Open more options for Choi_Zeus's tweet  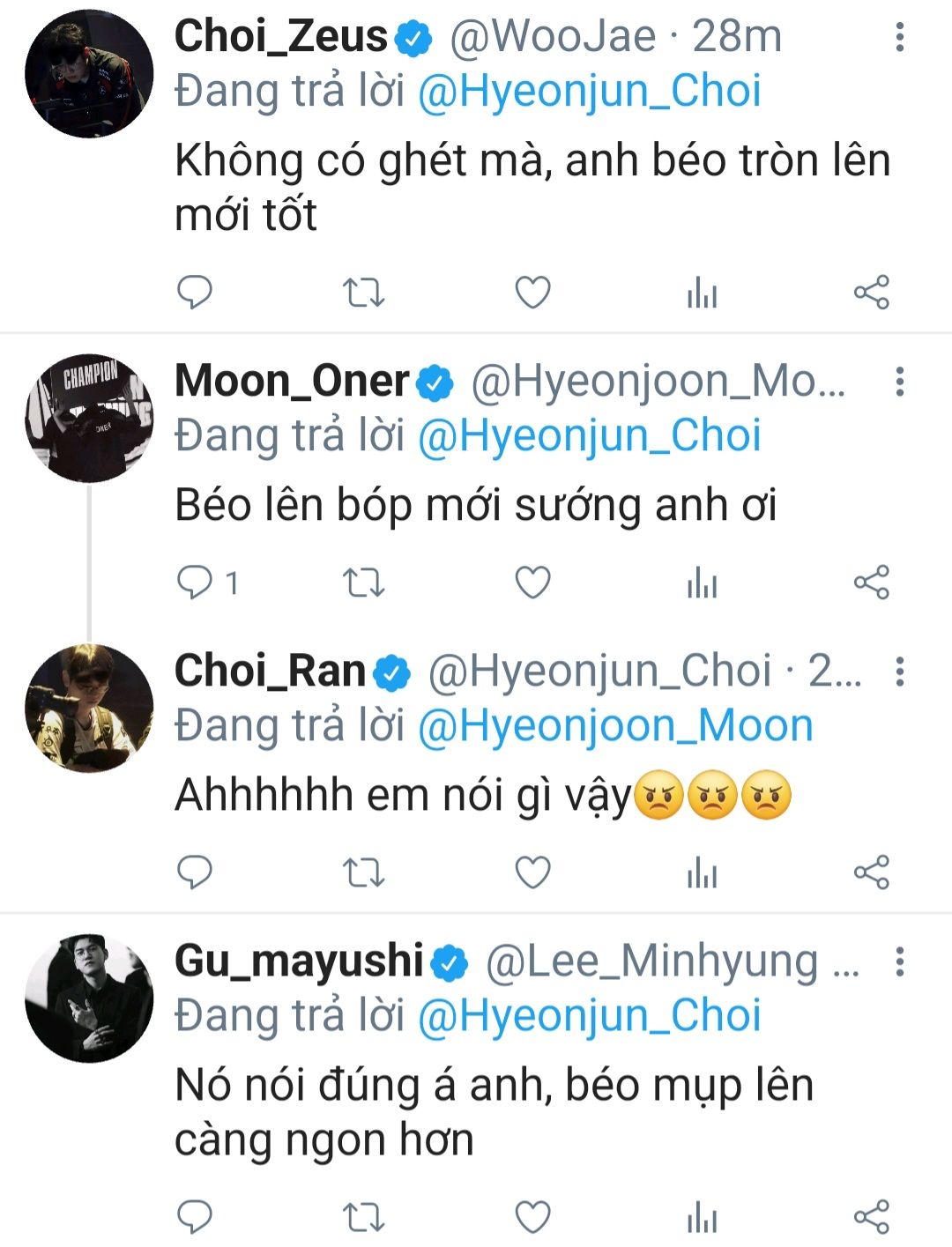899,37
